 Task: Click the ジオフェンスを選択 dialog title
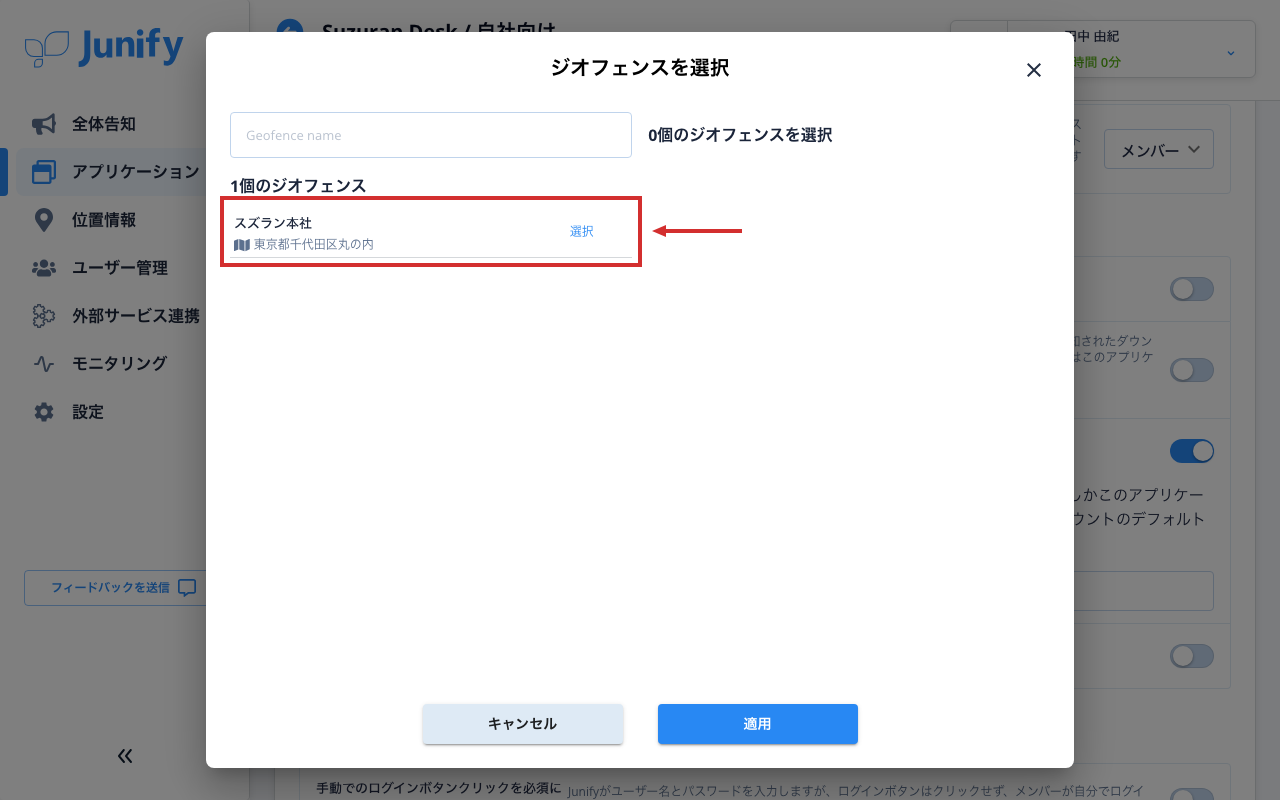tap(640, 68)
